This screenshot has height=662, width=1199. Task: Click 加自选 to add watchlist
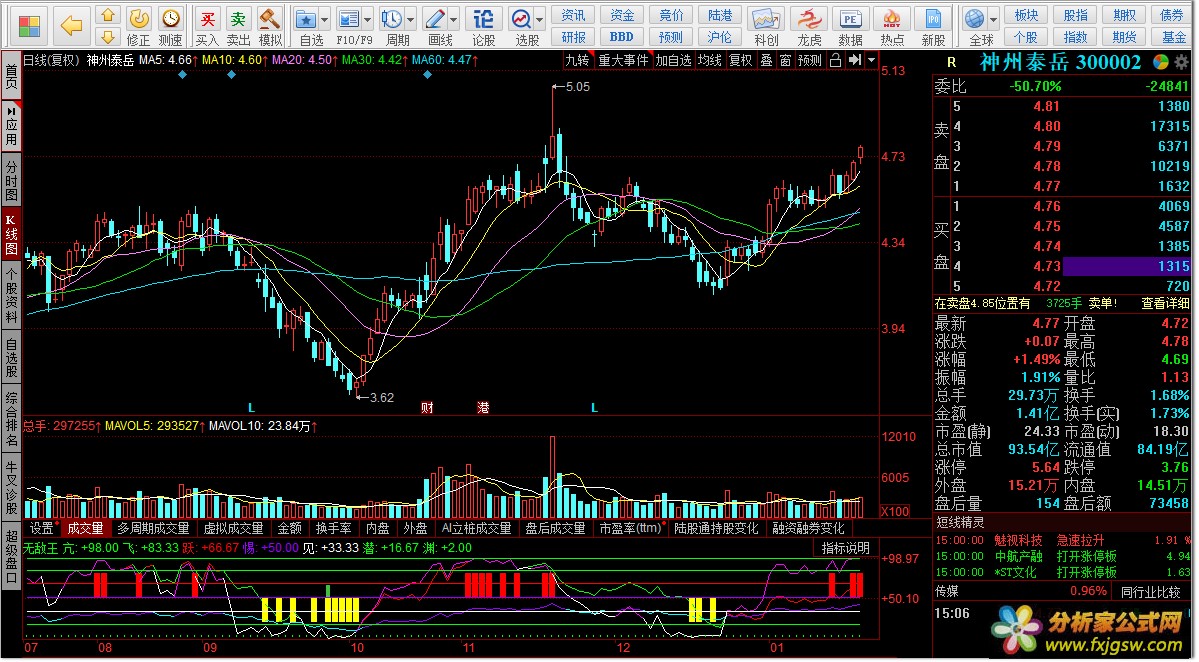coord(673,60)
